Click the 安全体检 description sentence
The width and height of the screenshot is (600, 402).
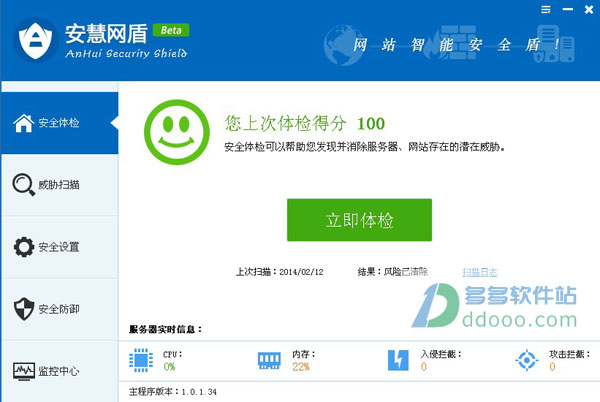[x=365, y=147]
